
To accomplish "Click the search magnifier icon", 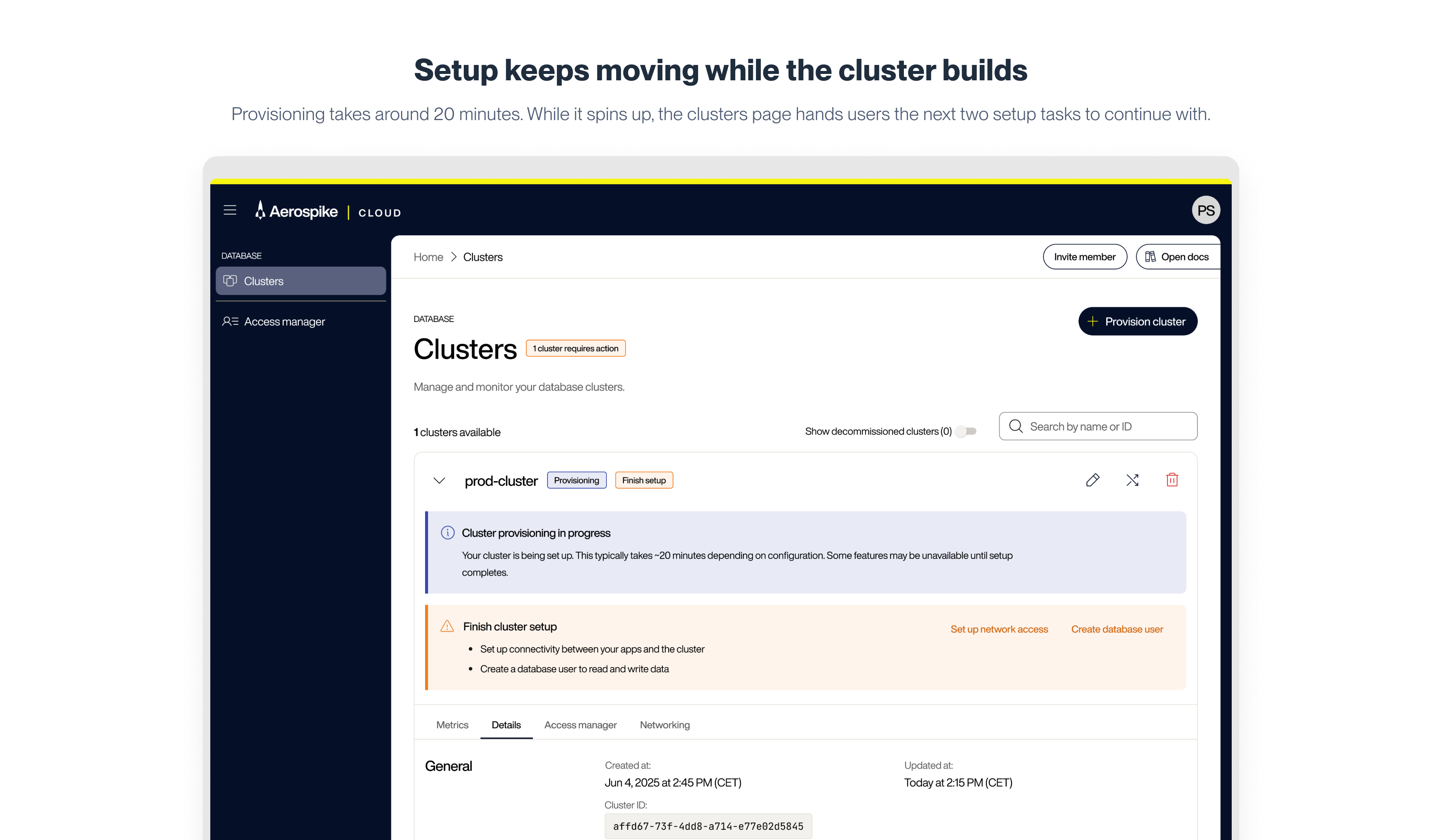I will click(x=1016, y=427).
